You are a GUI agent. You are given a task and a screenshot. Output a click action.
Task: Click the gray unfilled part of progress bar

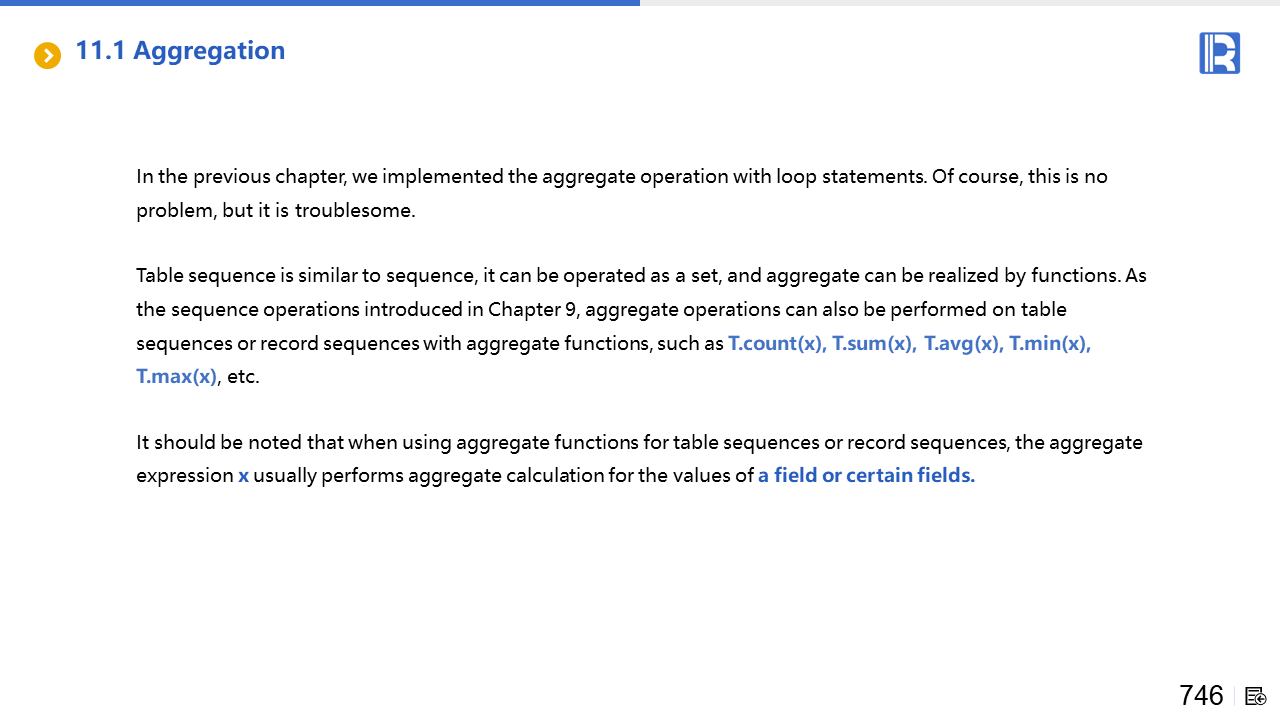tap(960, 3)
